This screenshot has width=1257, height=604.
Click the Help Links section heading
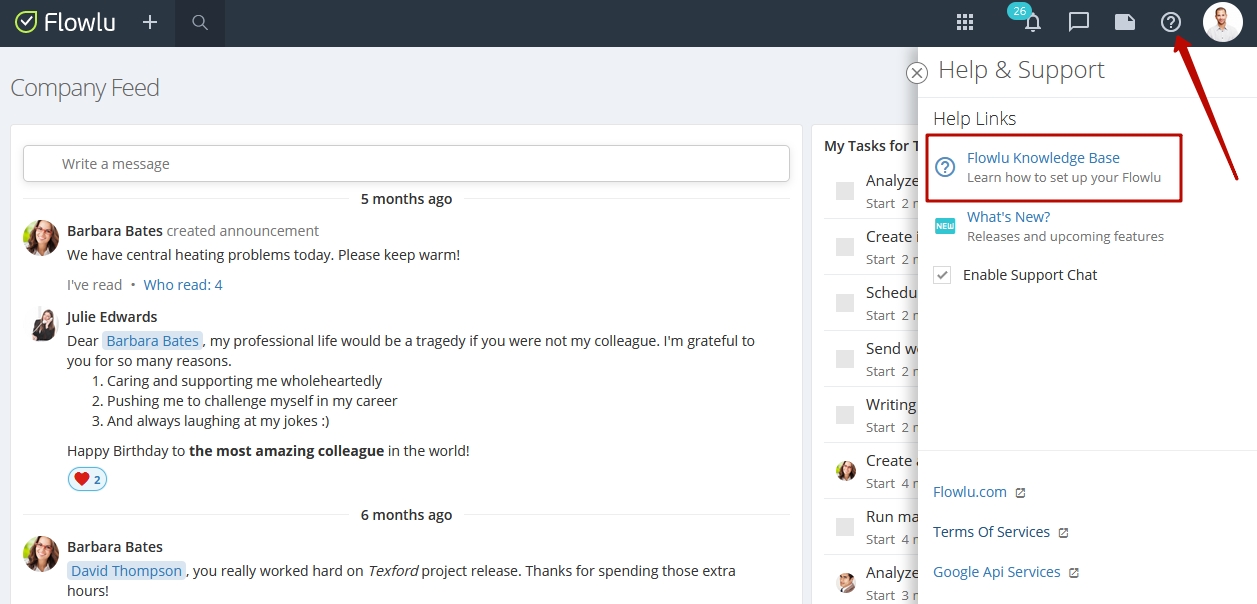tap(974, 118)
